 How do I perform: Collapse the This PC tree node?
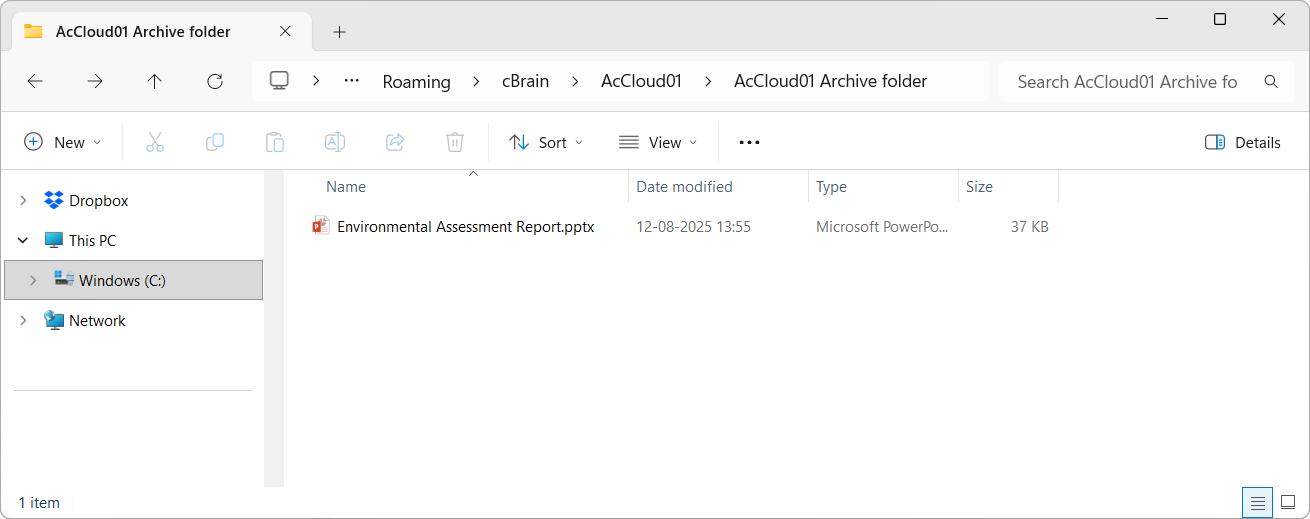click(23, 240)
